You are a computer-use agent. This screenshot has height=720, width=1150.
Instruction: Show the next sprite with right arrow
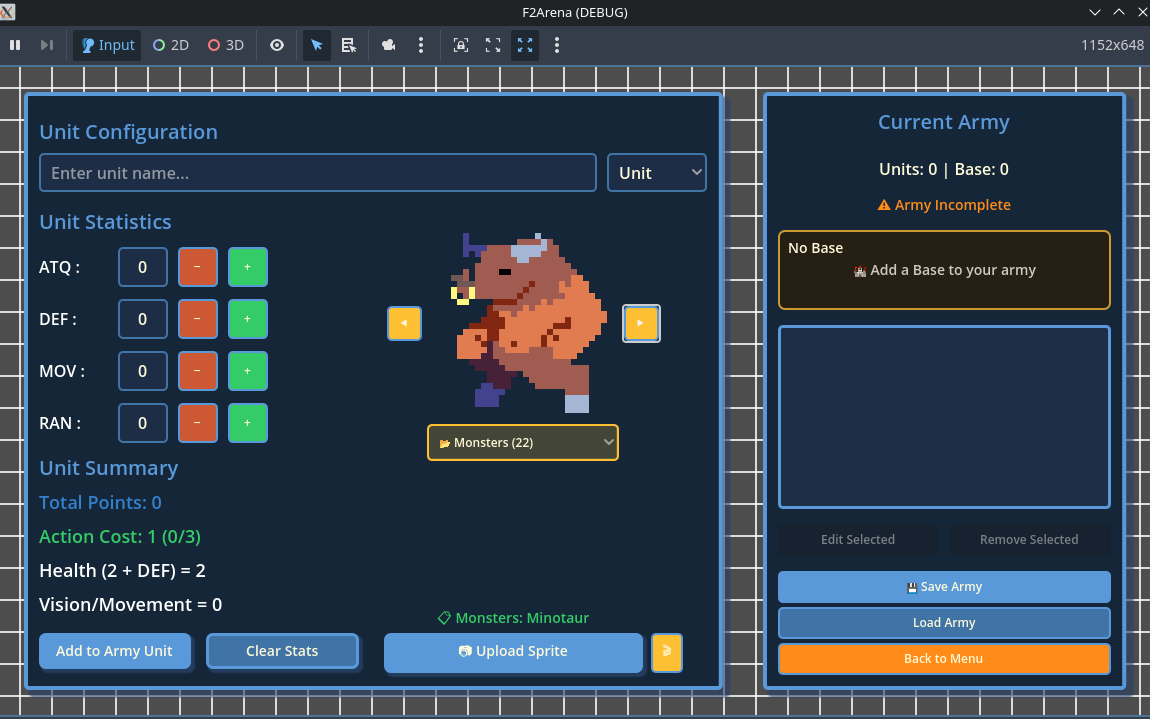click(x=641, y=323)
